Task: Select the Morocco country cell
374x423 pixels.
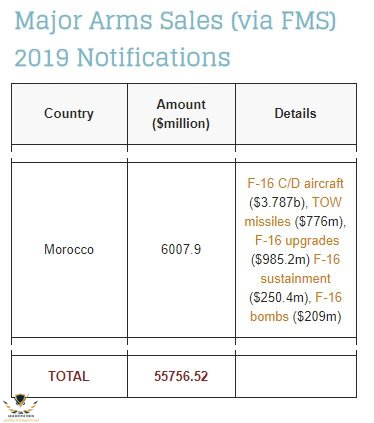Action: (69, 250)
